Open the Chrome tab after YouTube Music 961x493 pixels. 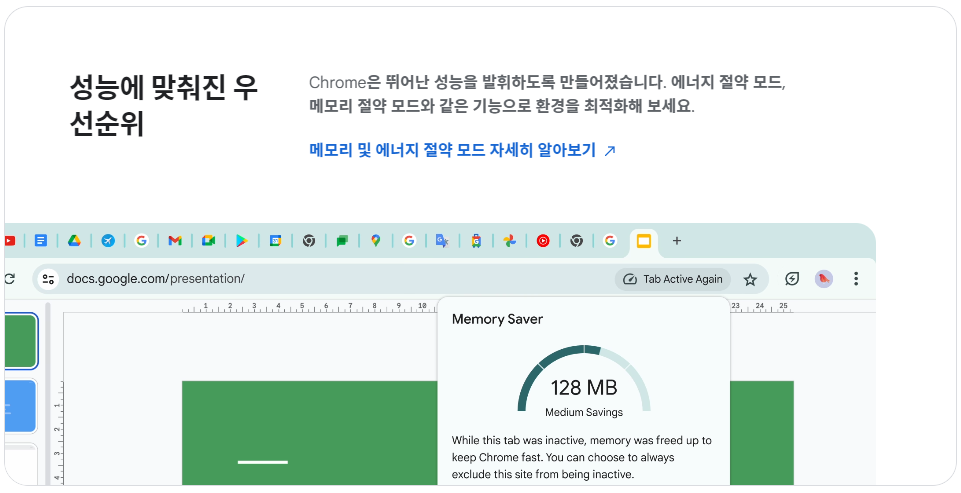(576, 241)
